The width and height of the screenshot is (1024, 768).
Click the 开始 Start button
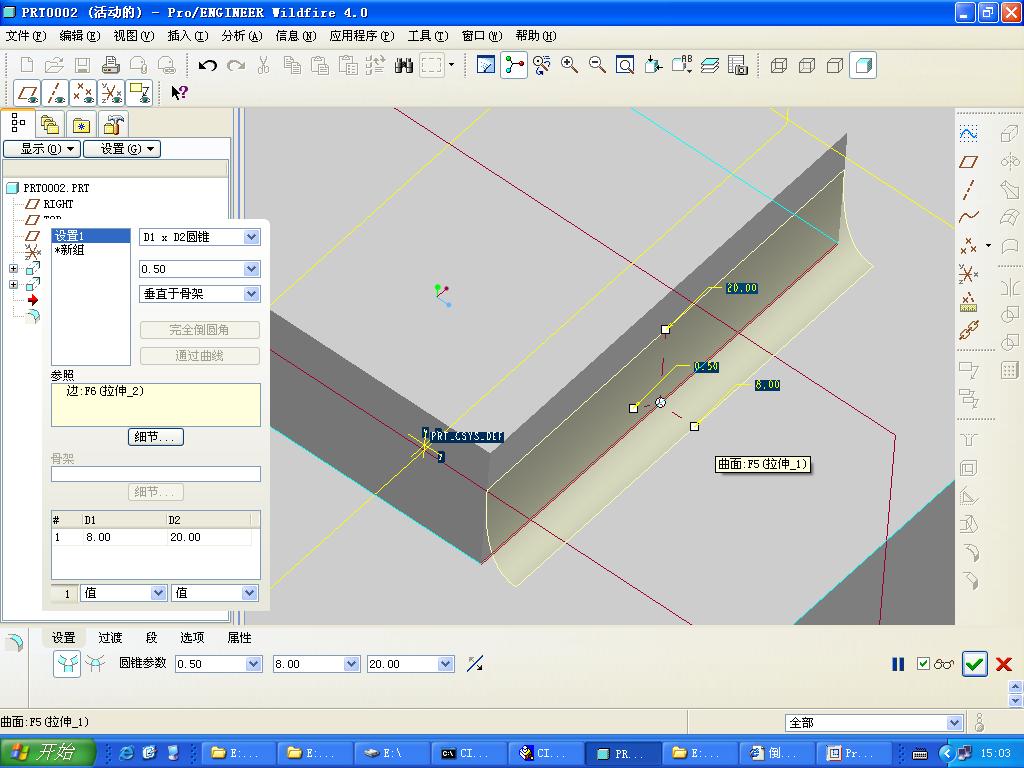click(x=48, y=753)
